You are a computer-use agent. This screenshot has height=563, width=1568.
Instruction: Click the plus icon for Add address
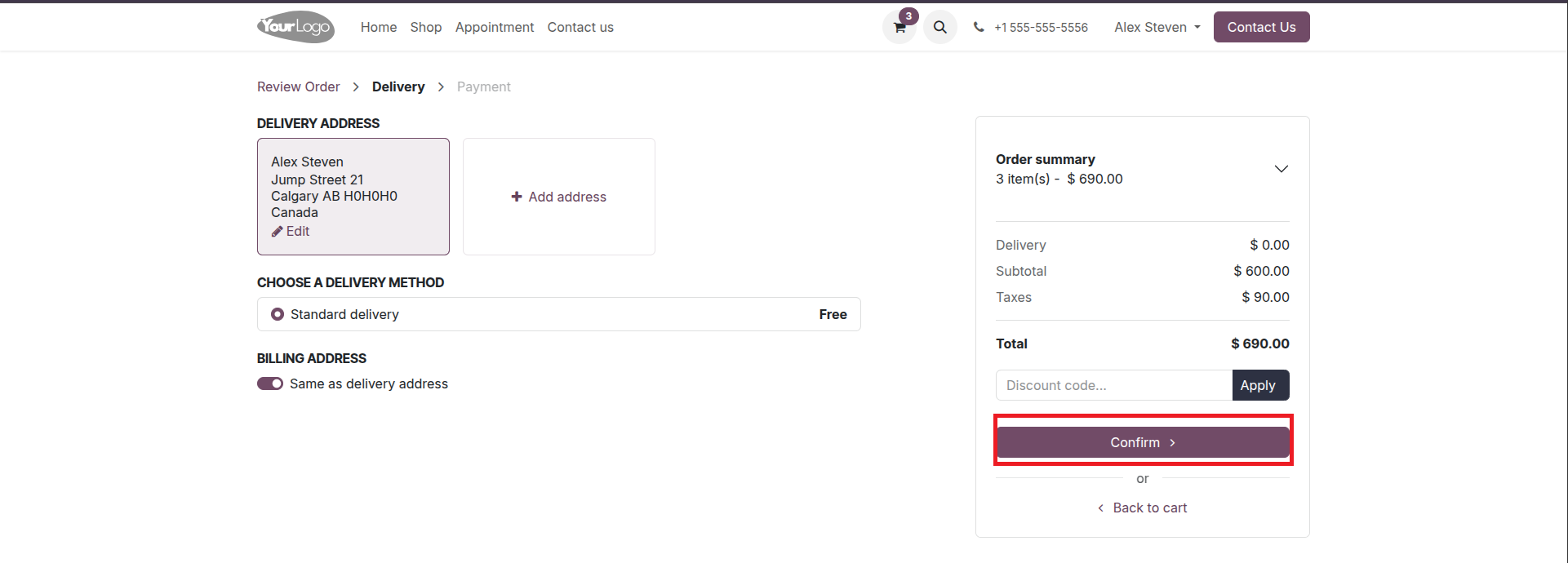[x=517, y=197]
